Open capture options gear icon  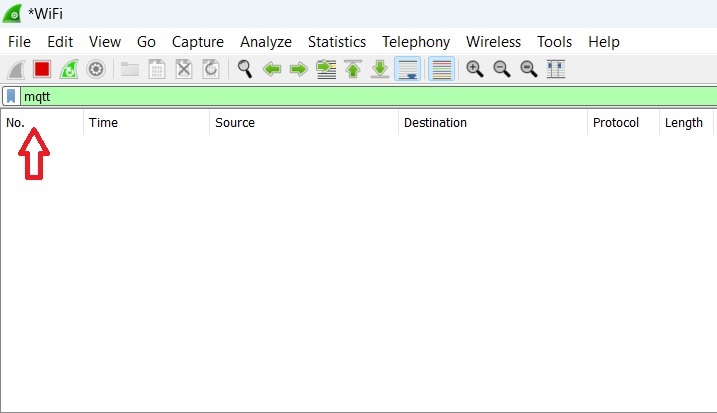(x=96, y=70)
